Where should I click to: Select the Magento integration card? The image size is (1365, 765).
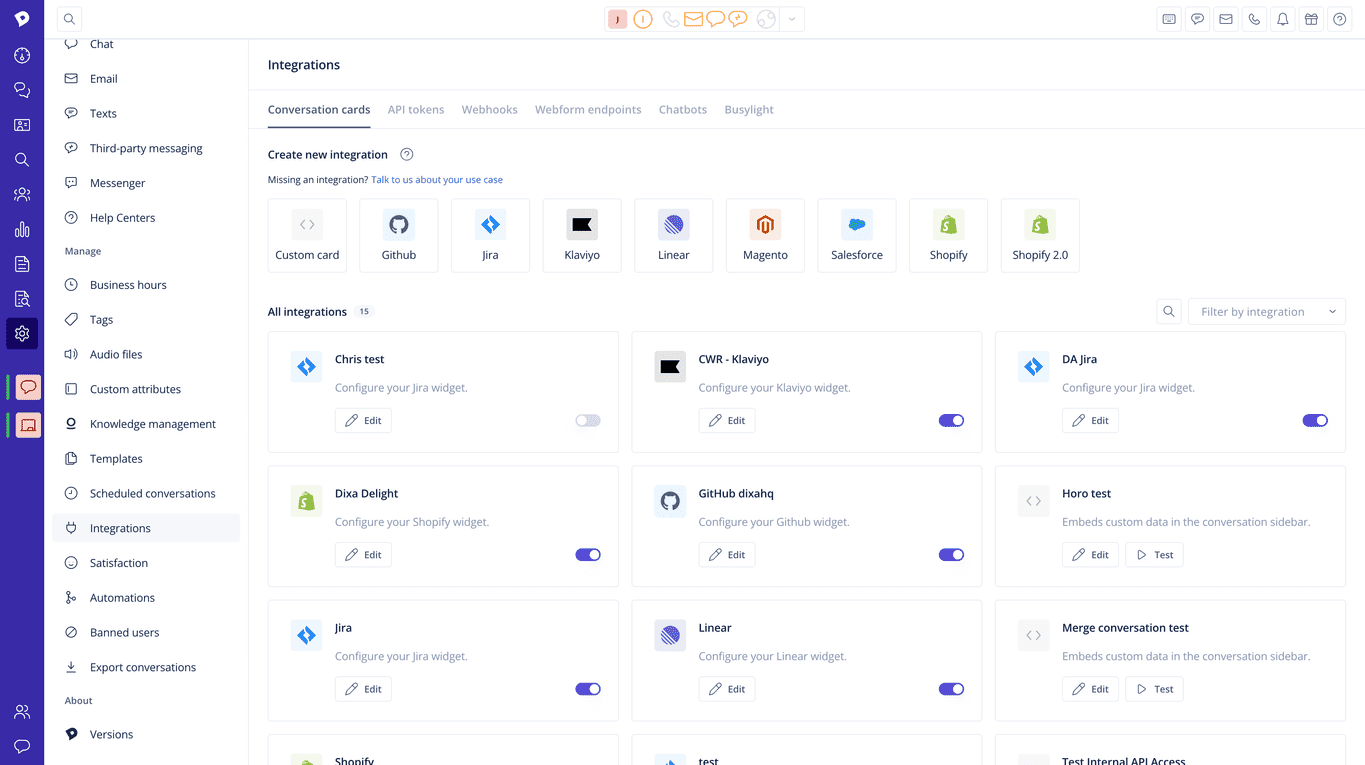765,235
